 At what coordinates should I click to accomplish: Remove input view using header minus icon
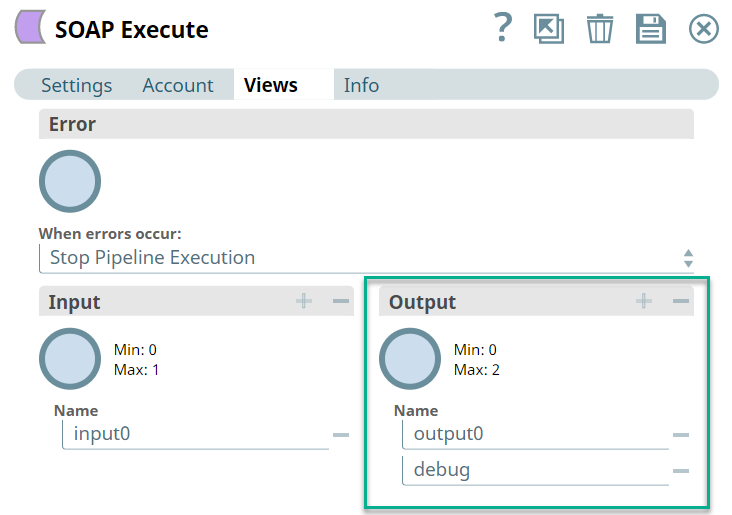[x=341, y=301]
